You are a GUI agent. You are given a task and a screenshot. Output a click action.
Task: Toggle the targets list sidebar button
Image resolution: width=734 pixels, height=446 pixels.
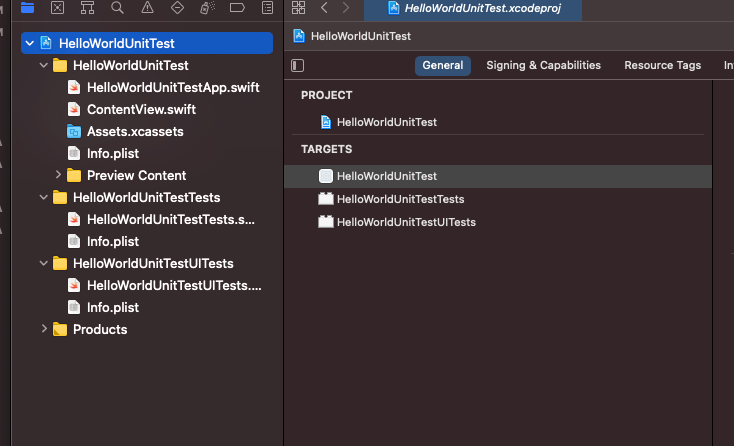[x=298, y=65]
